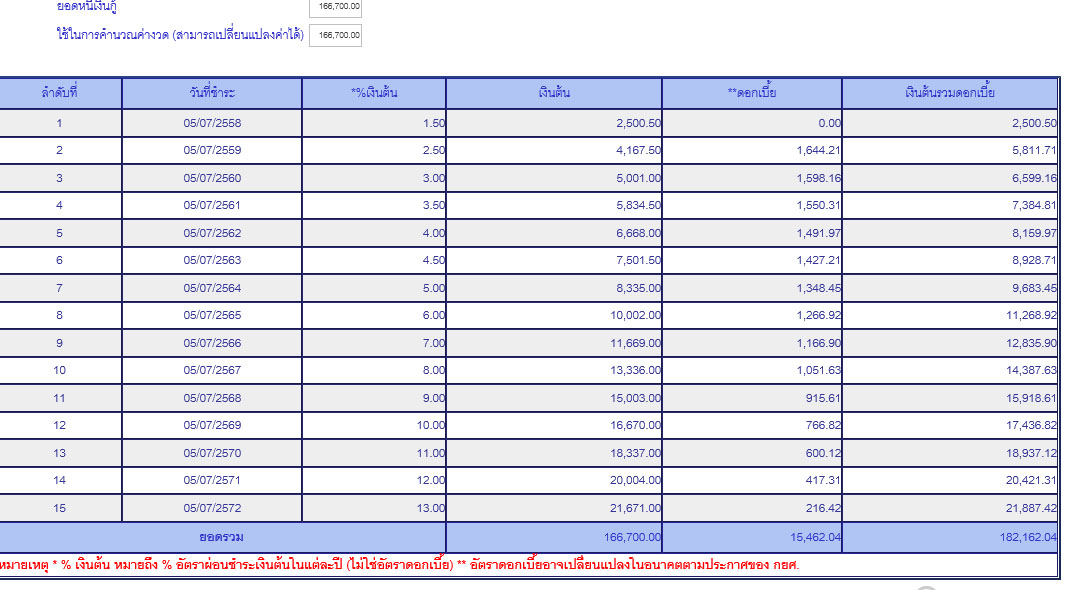The height and width of the screenshot is (590, 1090).
Task: Click interest value 1,644.21
Action: click(818, 150)
